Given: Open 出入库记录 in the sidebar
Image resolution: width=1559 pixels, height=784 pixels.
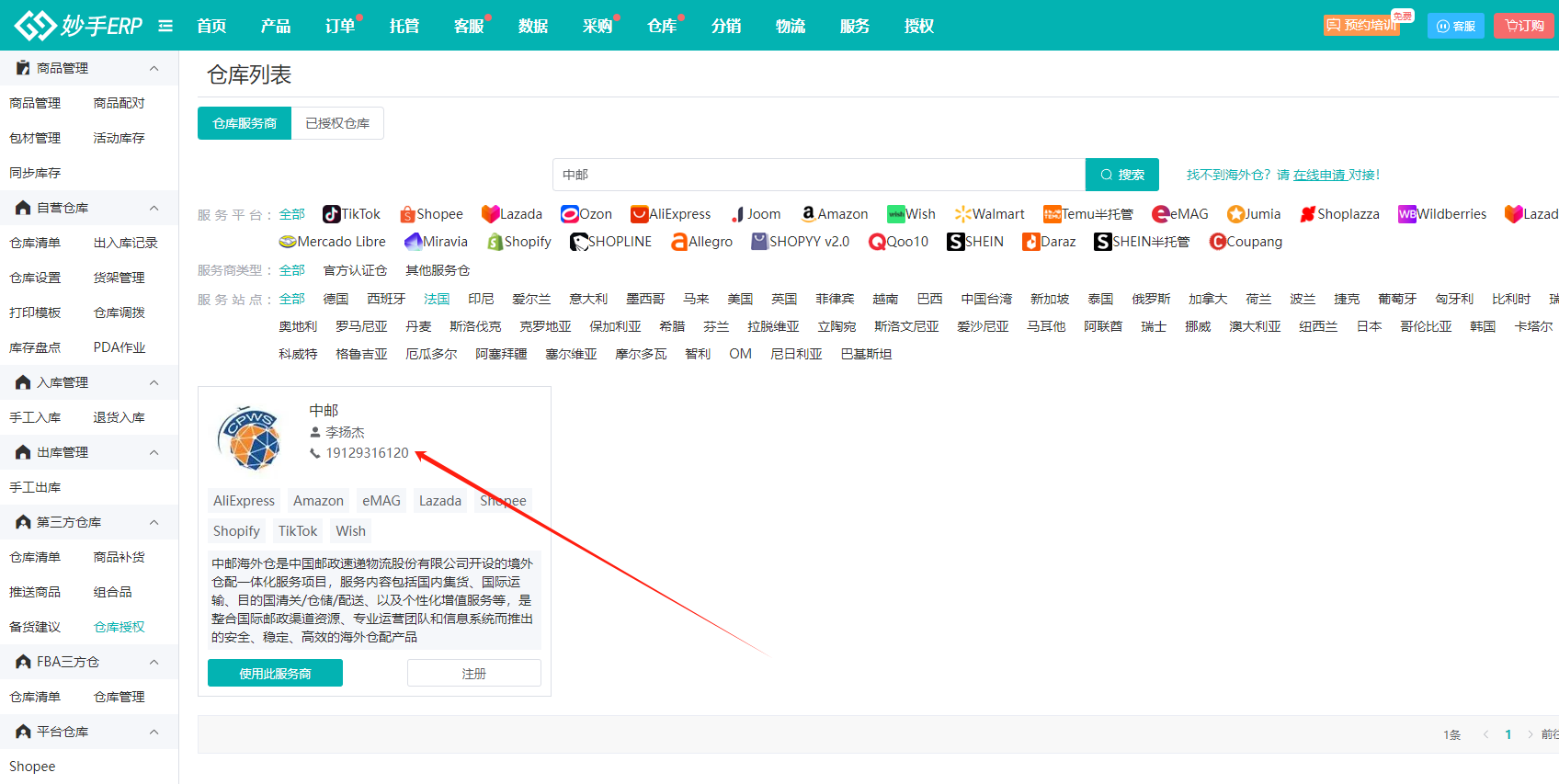Looking at the screenshot, I should pos(126,243).
